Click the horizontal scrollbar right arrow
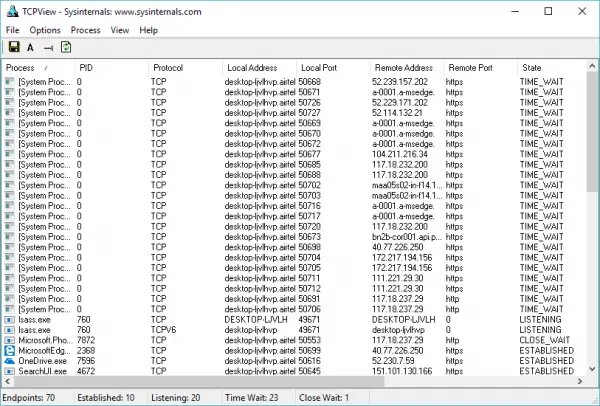Screen dimensions: 600x406 580,381
